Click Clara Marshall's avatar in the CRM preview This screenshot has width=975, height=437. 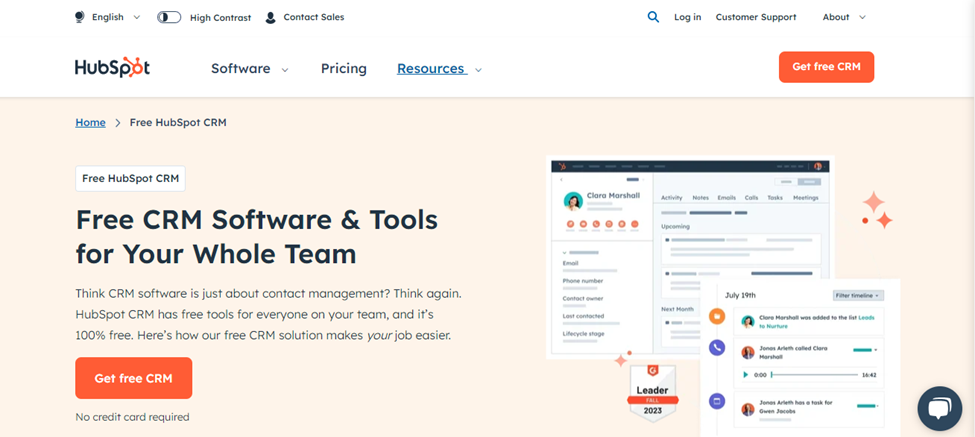tap(573, 201)
